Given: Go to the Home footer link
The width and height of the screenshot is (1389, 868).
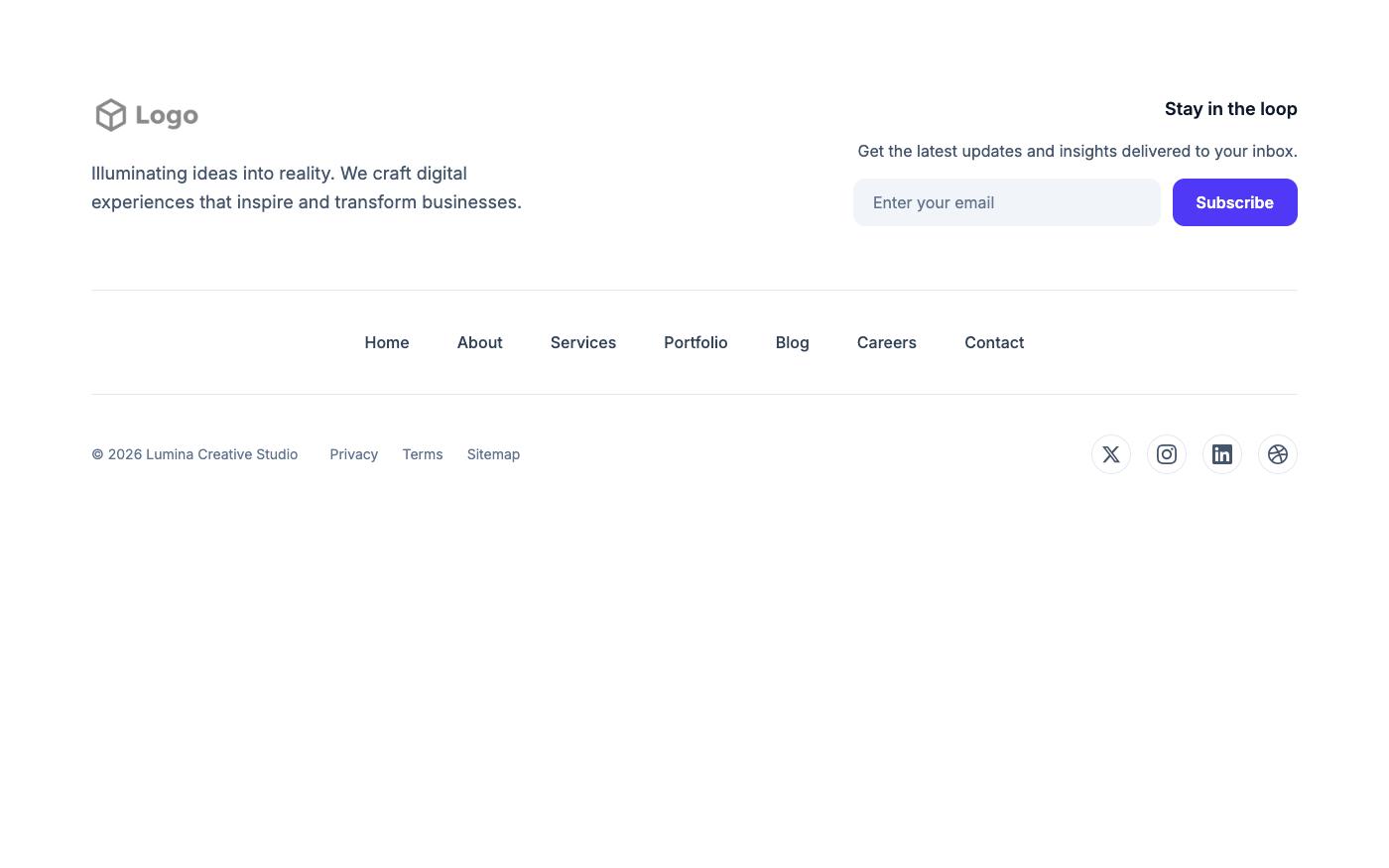Looking at the screenshot, I should point(387,342).
